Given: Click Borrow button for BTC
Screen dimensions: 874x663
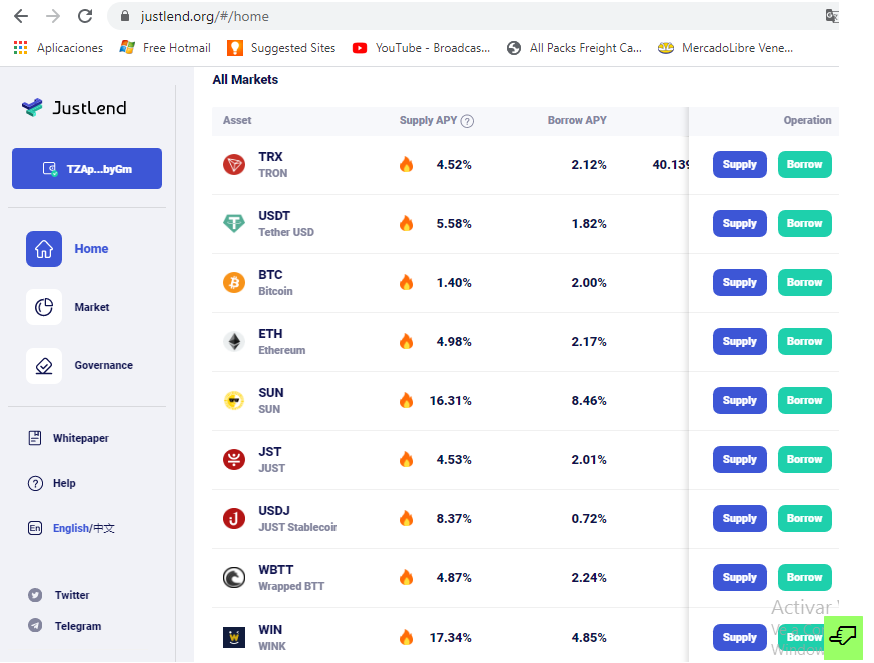Looking at the screenshot, I should coord(804,283).
